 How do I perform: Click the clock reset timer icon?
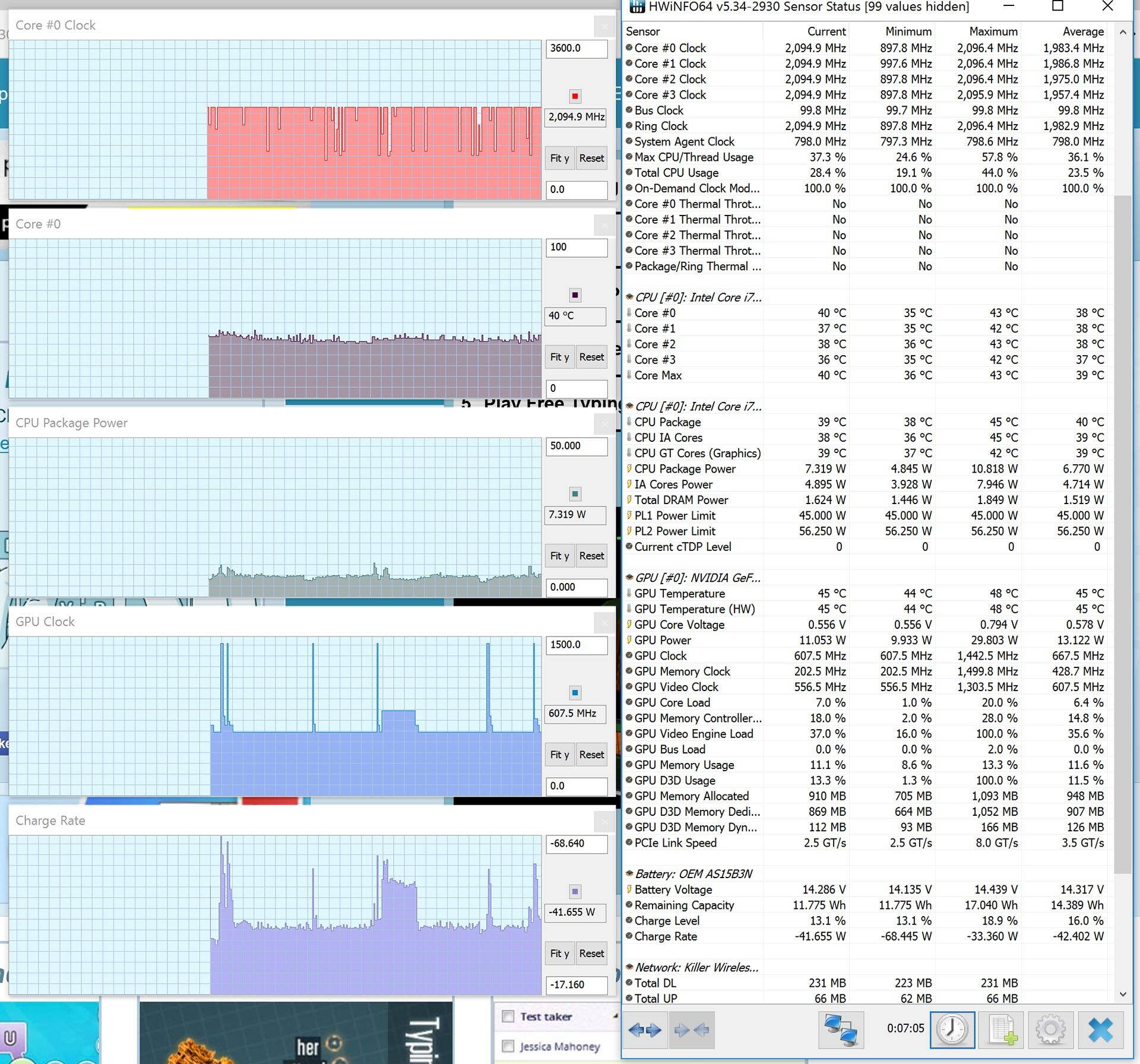pyautogui.click(x=952, y=1030)
